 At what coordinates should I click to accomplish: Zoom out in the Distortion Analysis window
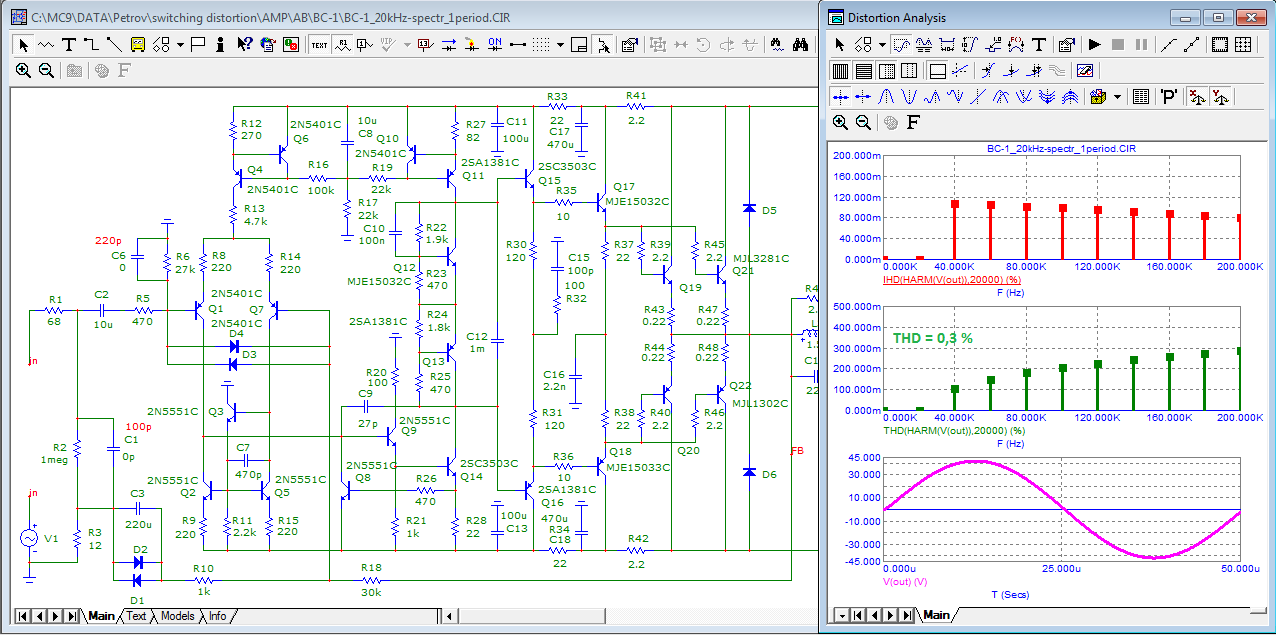click(x=863, y=122)
